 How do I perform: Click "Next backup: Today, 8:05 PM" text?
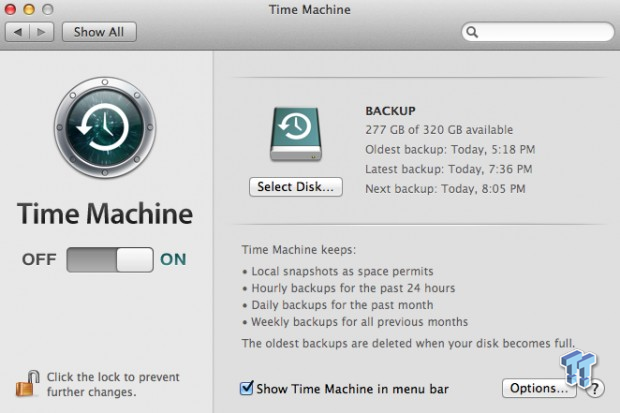point(445,189)
